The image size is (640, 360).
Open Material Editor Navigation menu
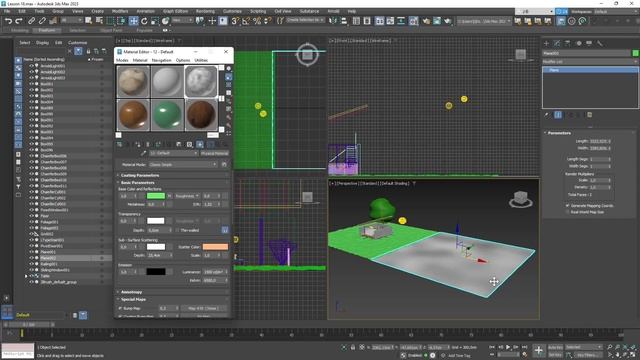pyautogui.click(x=161, y=60)
